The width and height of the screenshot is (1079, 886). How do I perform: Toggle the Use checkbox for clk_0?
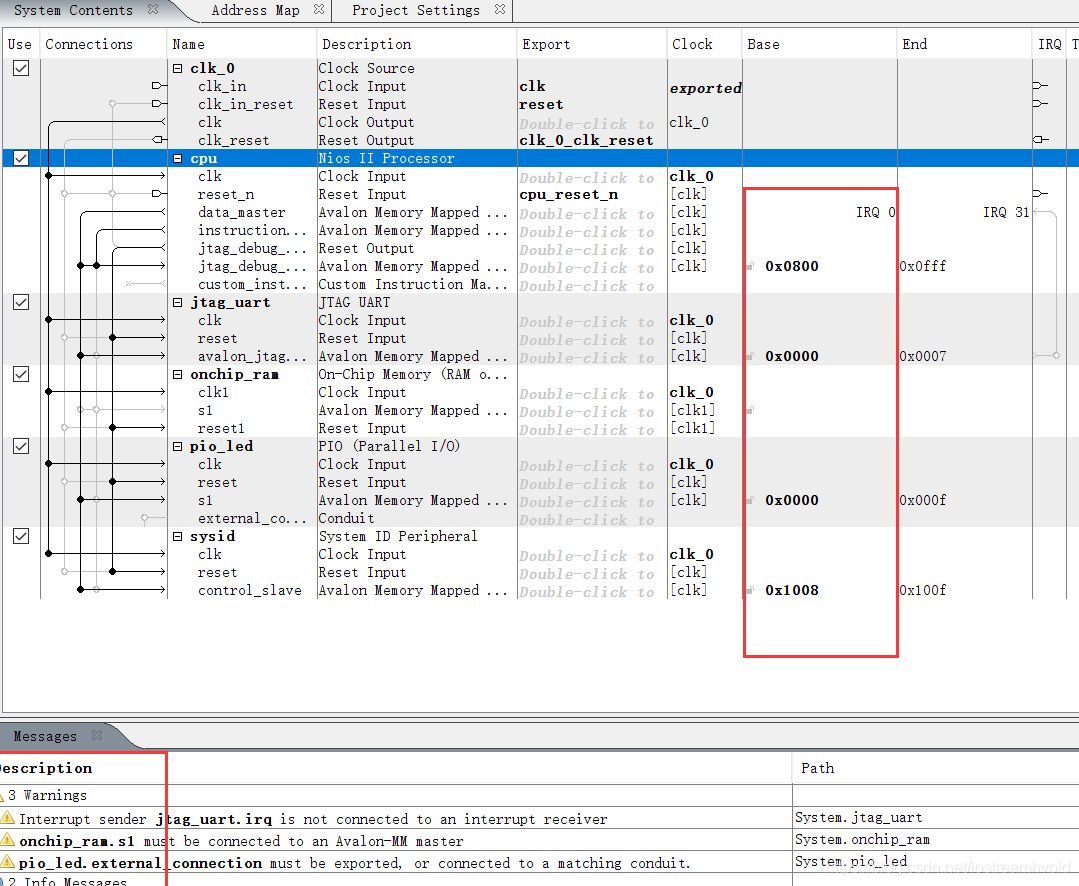21,68
